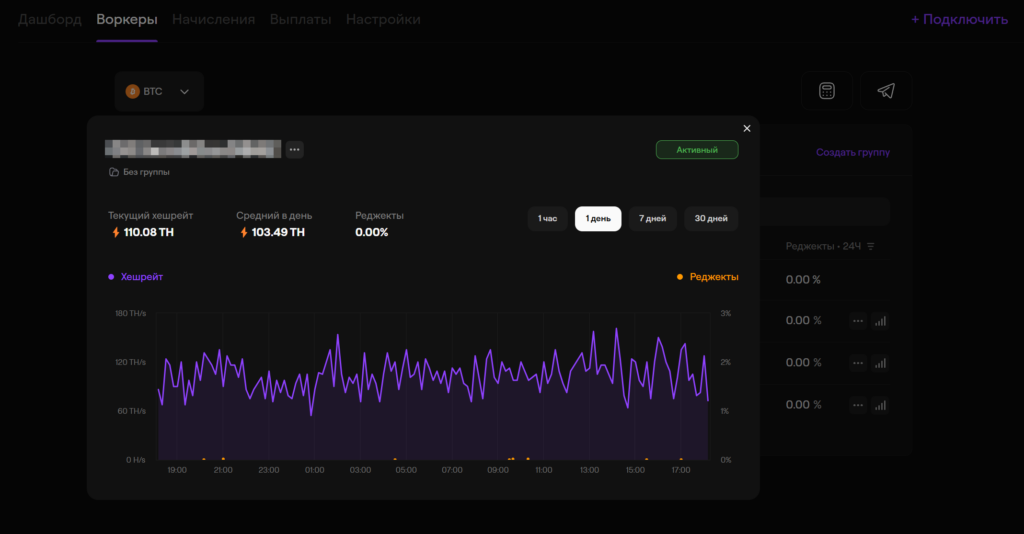Click the sort icon next to Реджекты 24Ч

point(870,246)
